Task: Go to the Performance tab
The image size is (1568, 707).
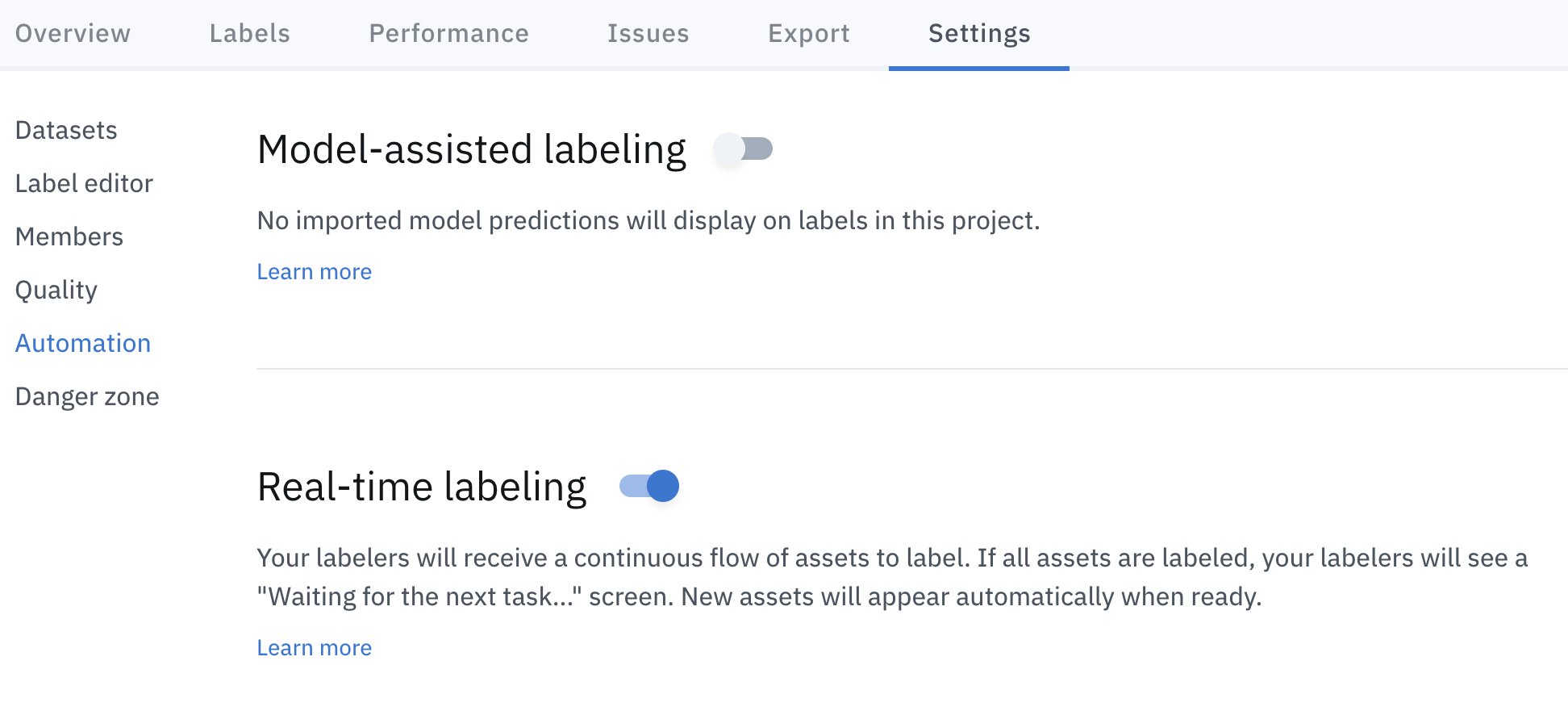Action: 448,33
